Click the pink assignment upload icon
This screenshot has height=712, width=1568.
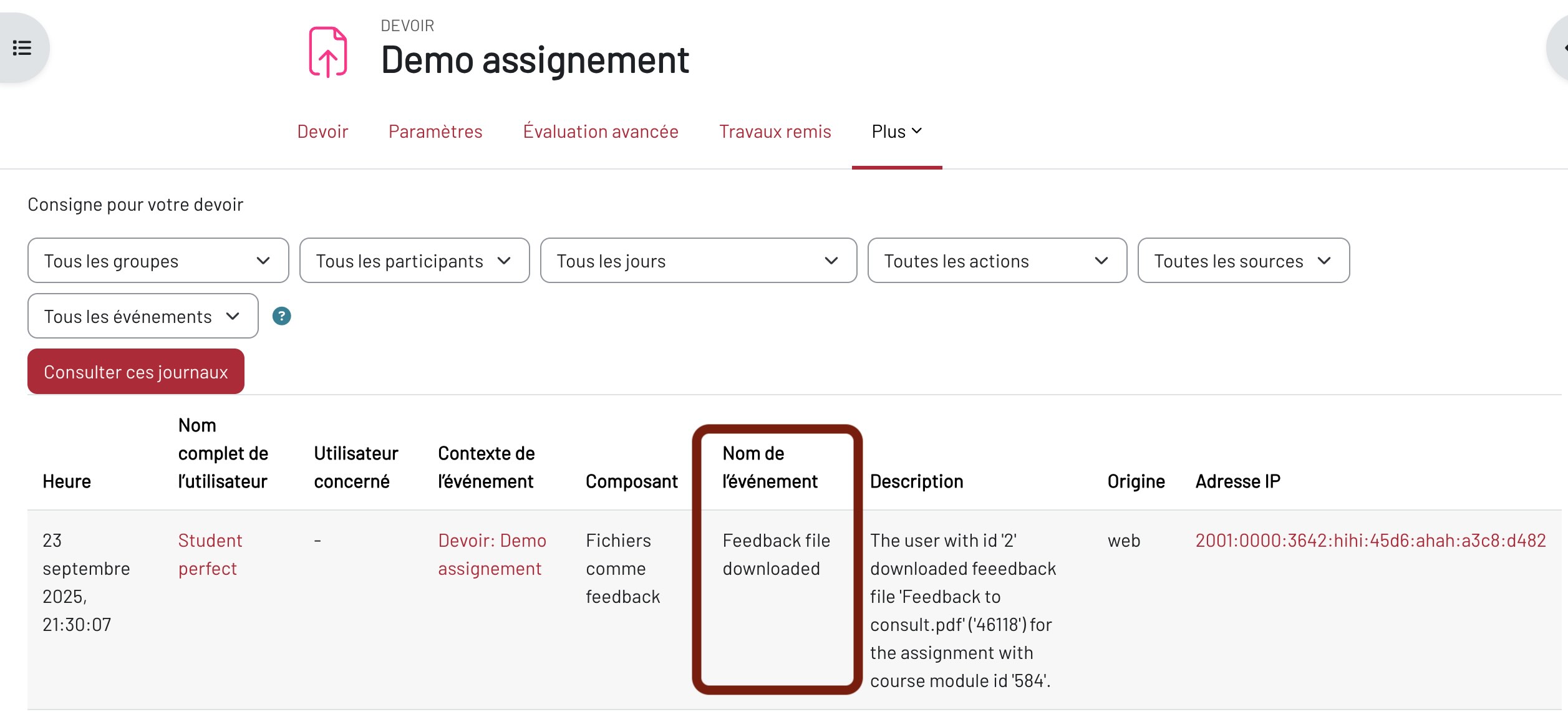[x=328, y=52]
